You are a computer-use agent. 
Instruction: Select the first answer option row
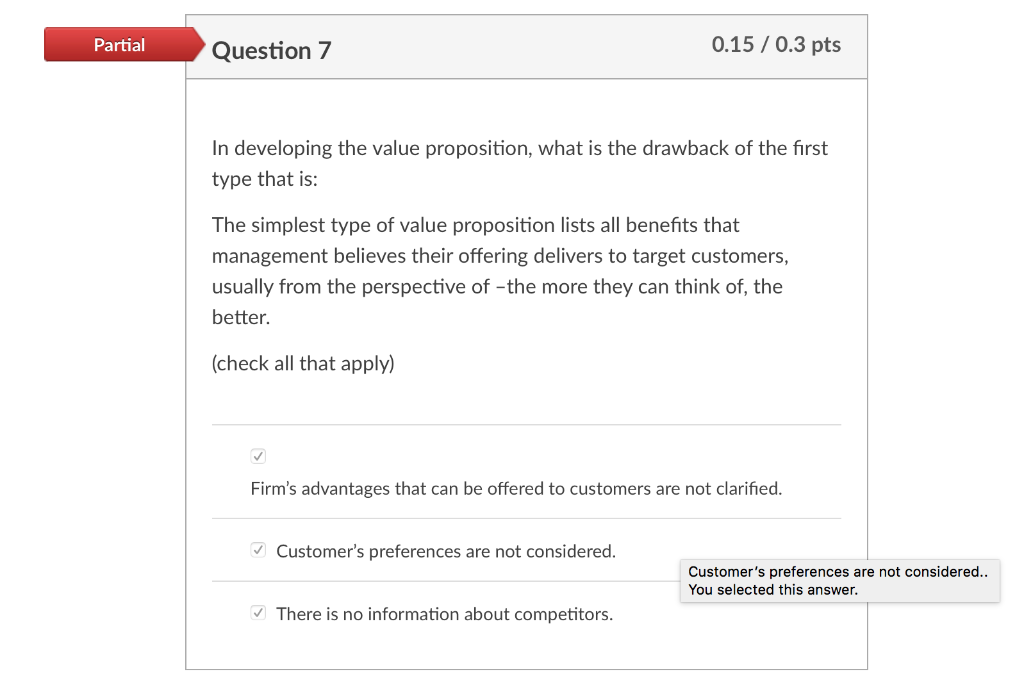tap(527, 472)
